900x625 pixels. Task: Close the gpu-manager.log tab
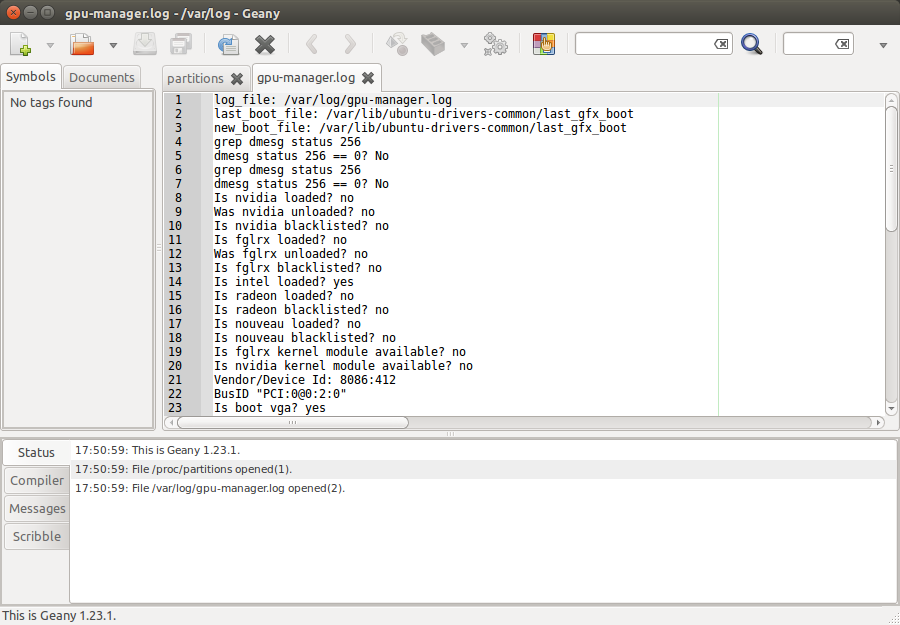[x=368, y=77]
